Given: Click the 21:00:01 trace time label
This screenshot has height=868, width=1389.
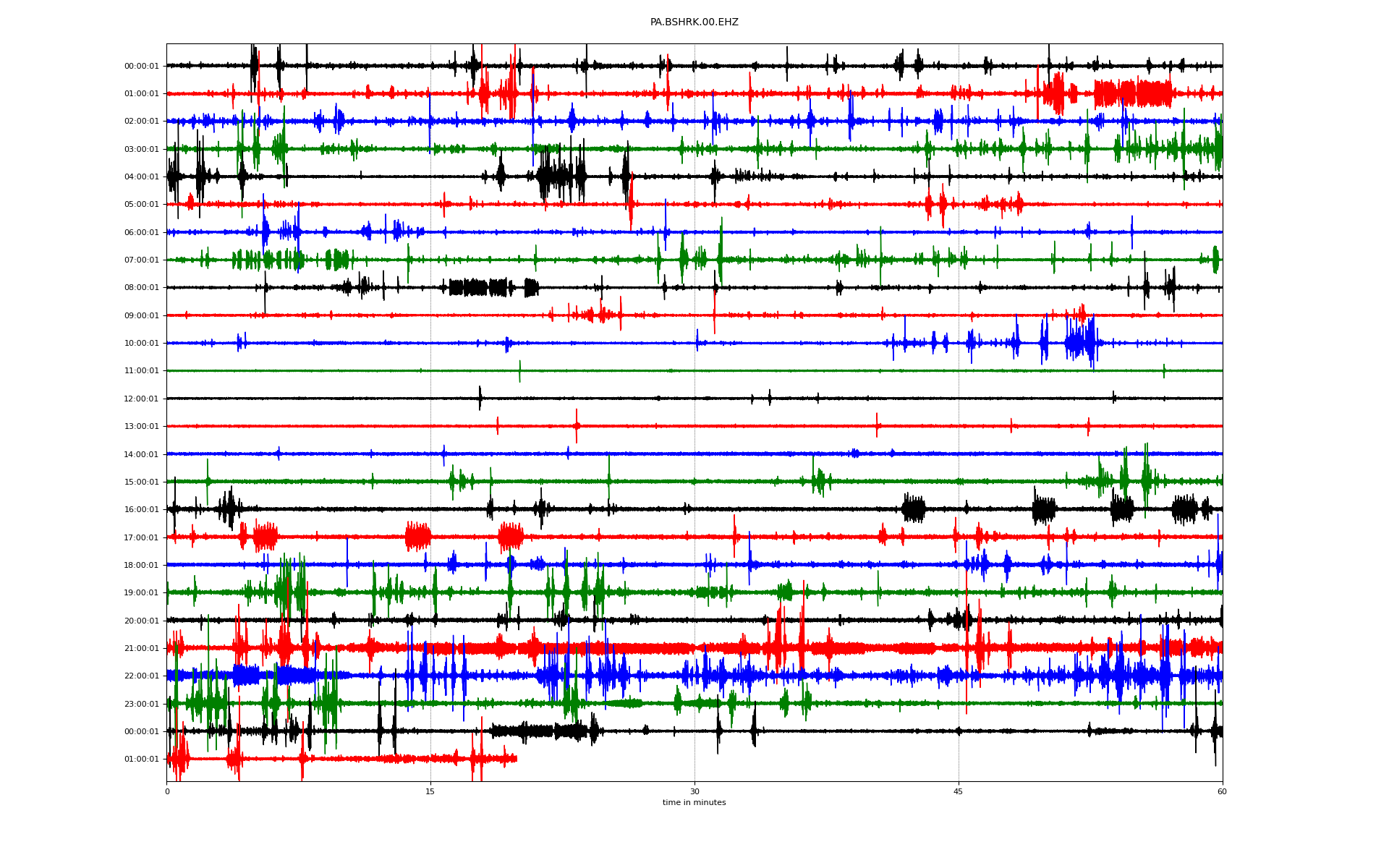Looking at the screenshot, I should pos(141,649).
